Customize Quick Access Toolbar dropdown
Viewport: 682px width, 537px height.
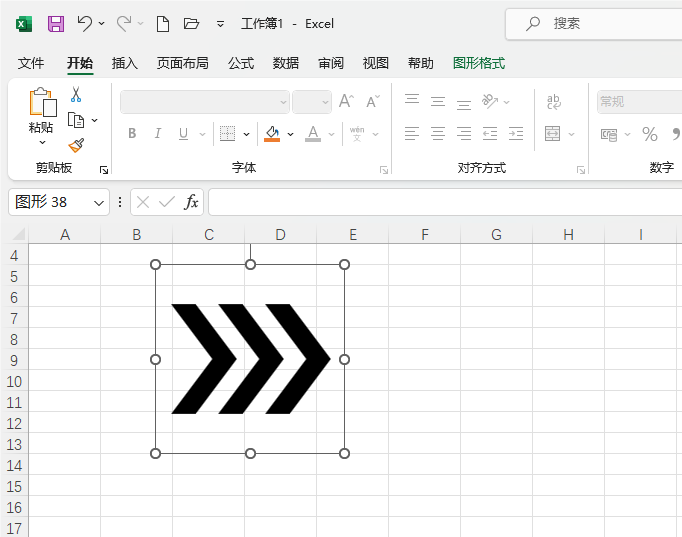click(221, 24)
